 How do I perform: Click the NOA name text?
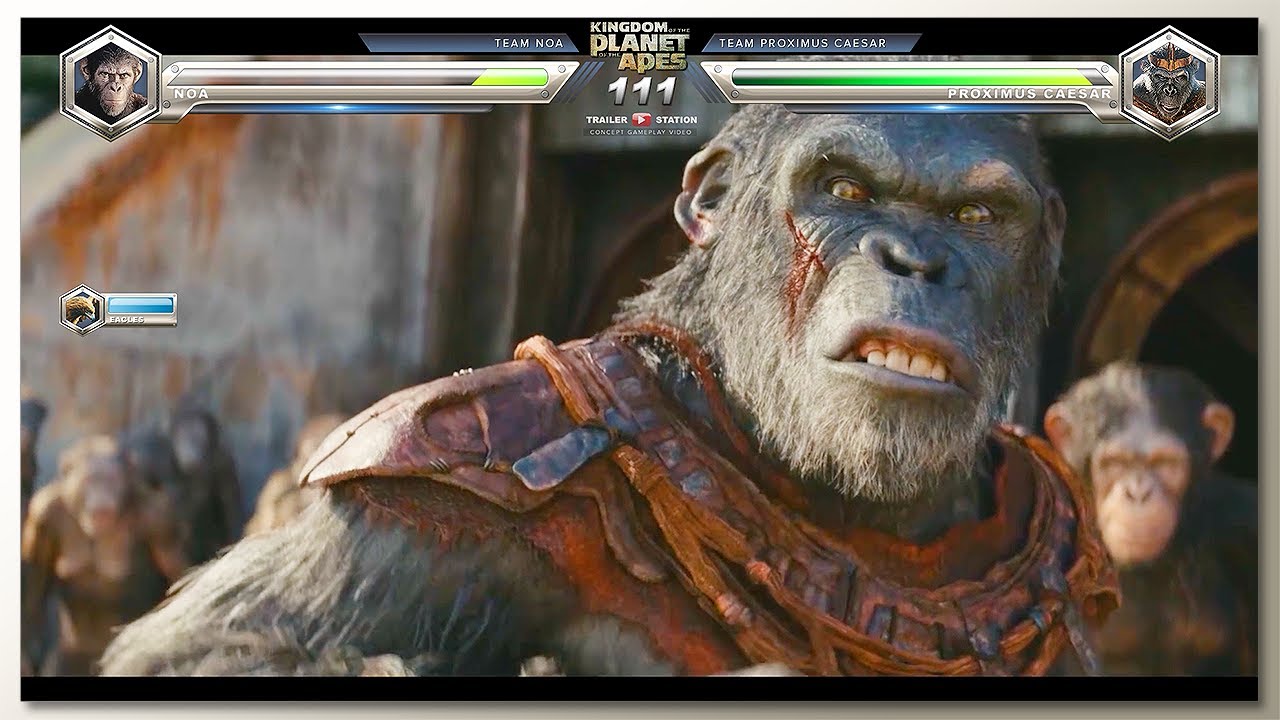[x=190, y=94]
